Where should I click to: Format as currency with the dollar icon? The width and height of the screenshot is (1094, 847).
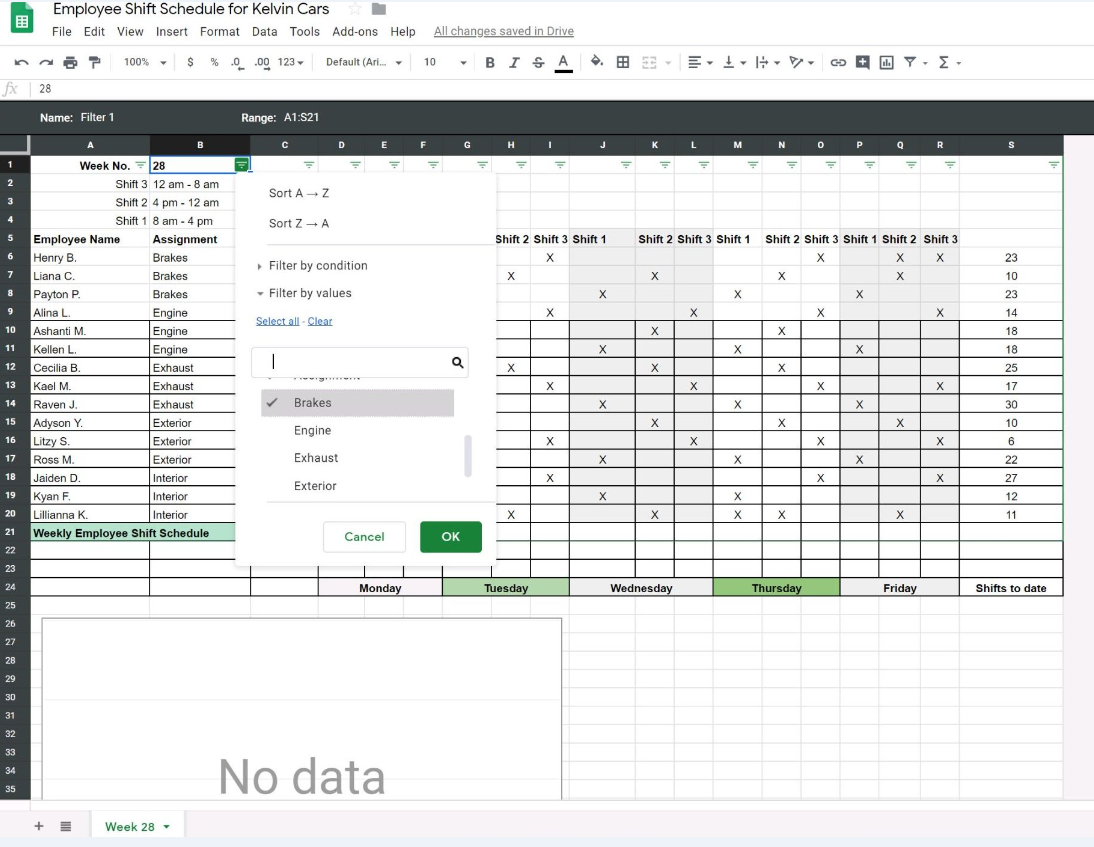[x=190, y=62]
